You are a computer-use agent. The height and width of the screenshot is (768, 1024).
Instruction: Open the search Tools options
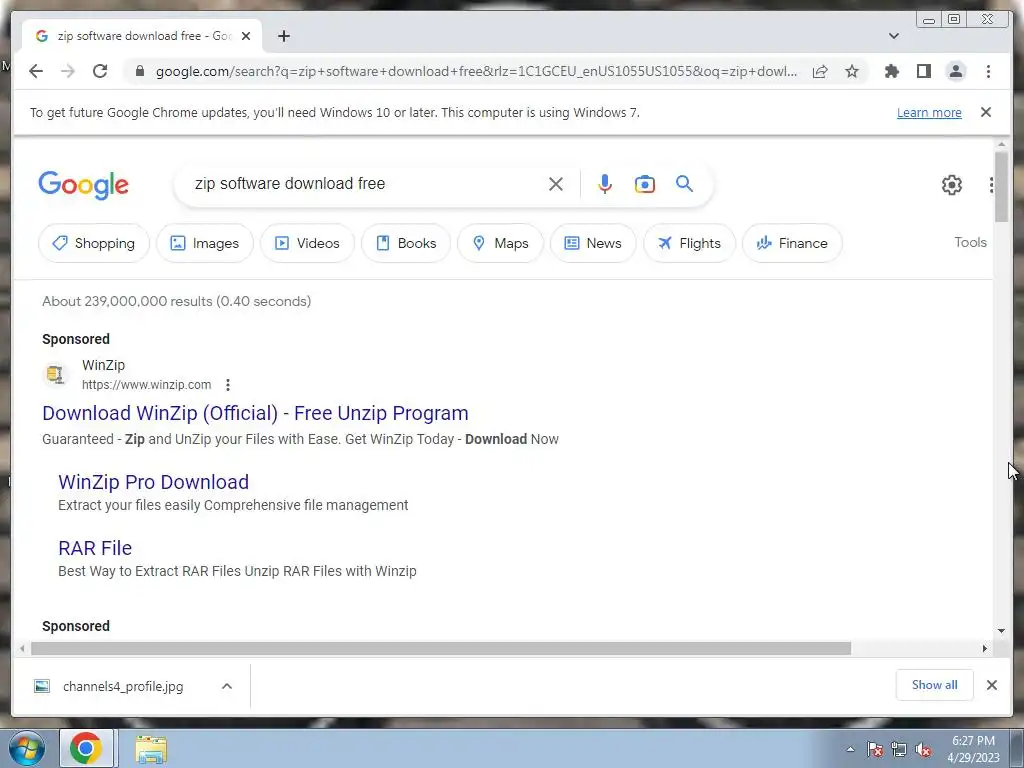[x=970, y=242]
